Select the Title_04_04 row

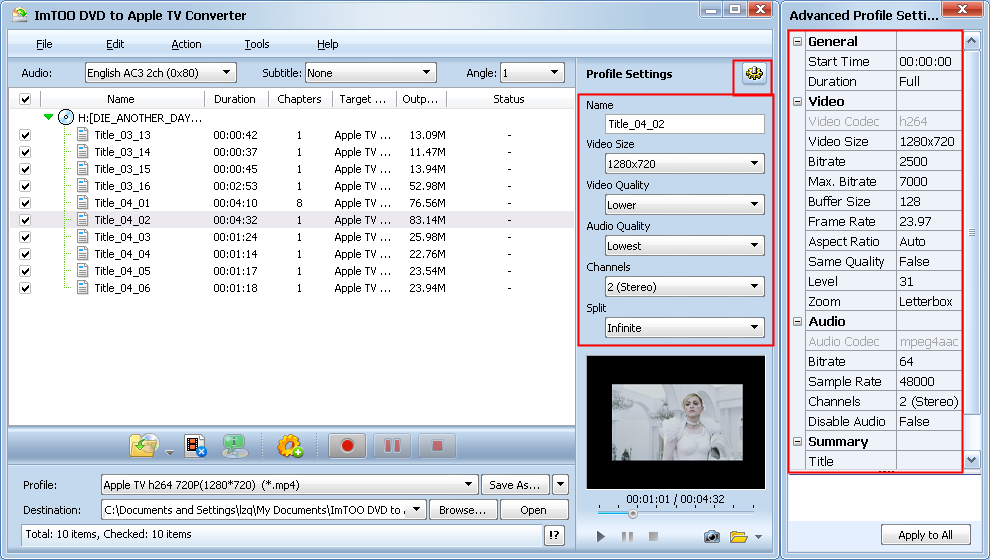pos(292,254)
